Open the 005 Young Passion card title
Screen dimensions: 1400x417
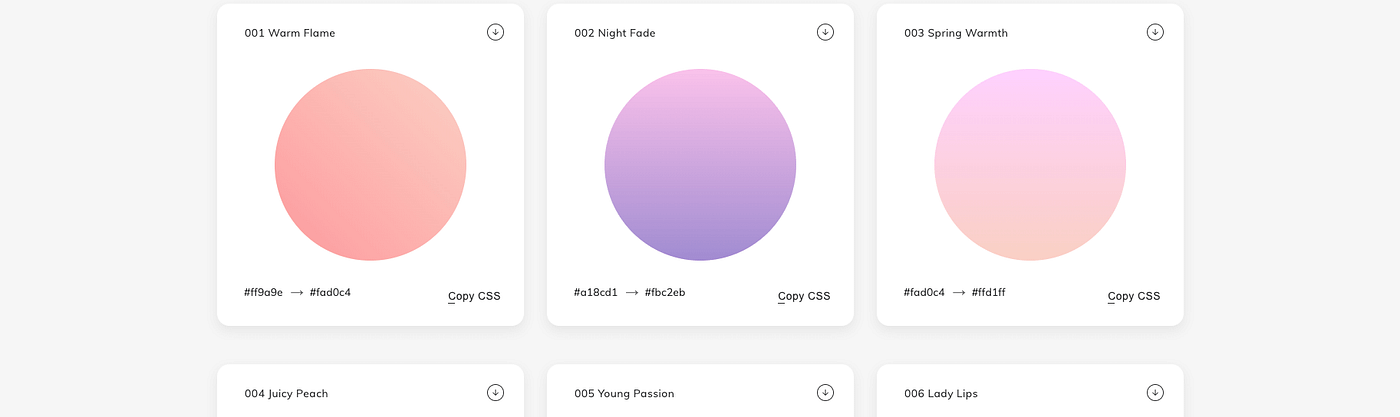point(624,393)
